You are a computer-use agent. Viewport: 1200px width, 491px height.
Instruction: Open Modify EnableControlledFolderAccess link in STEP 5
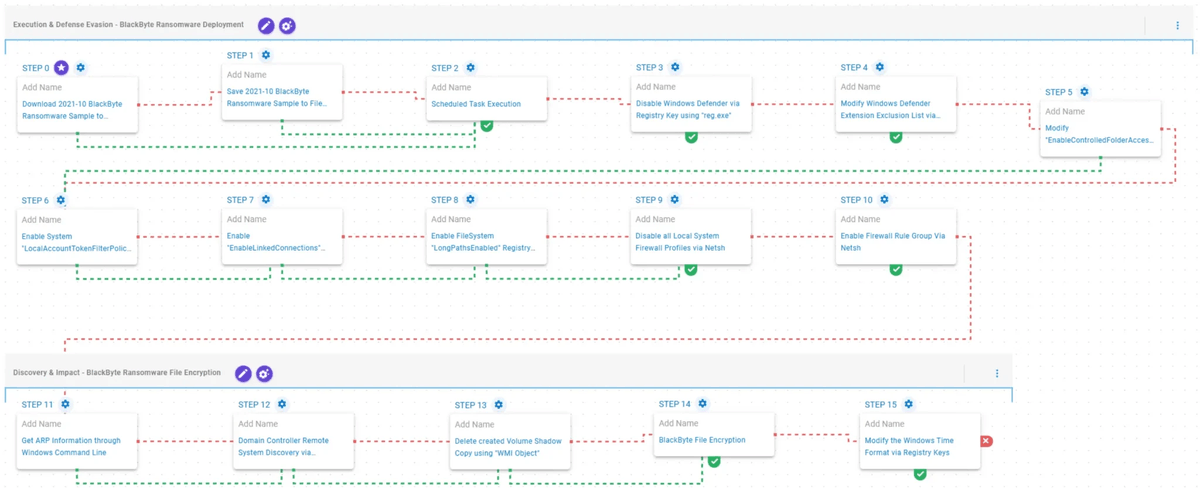pos(1099,134)
